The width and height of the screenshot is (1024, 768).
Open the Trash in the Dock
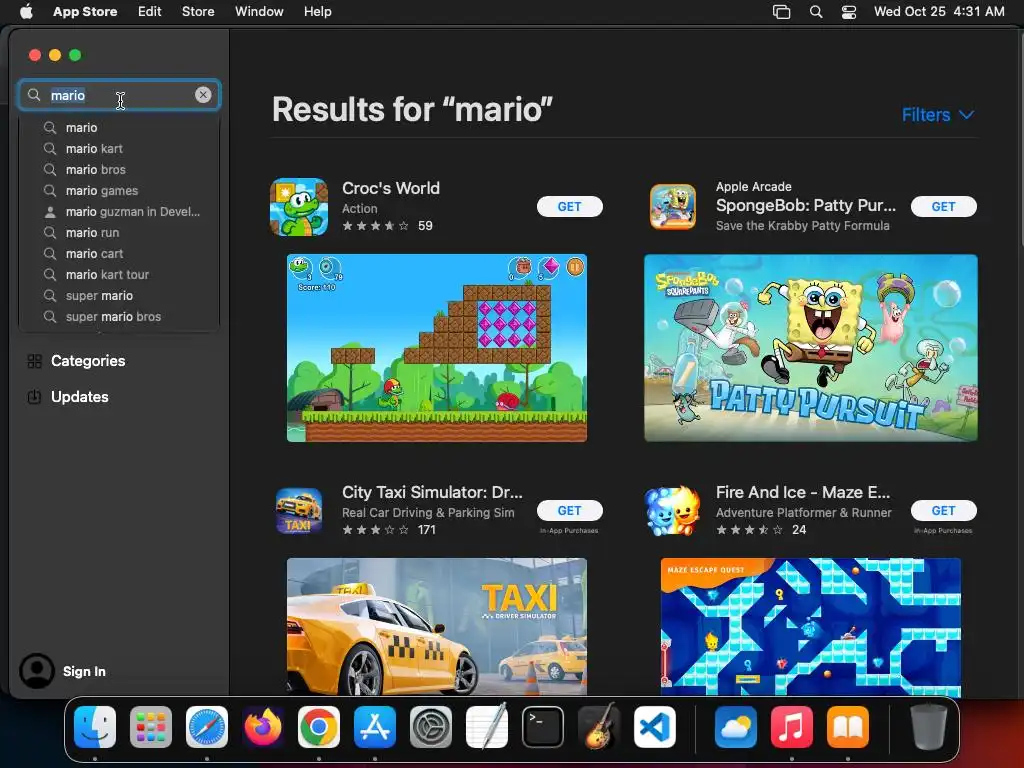929,727
